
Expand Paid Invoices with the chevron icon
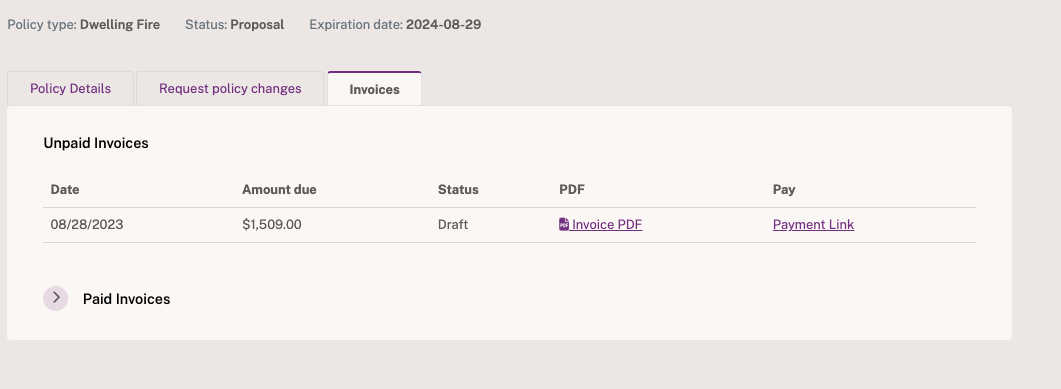[x=55, y=298]
